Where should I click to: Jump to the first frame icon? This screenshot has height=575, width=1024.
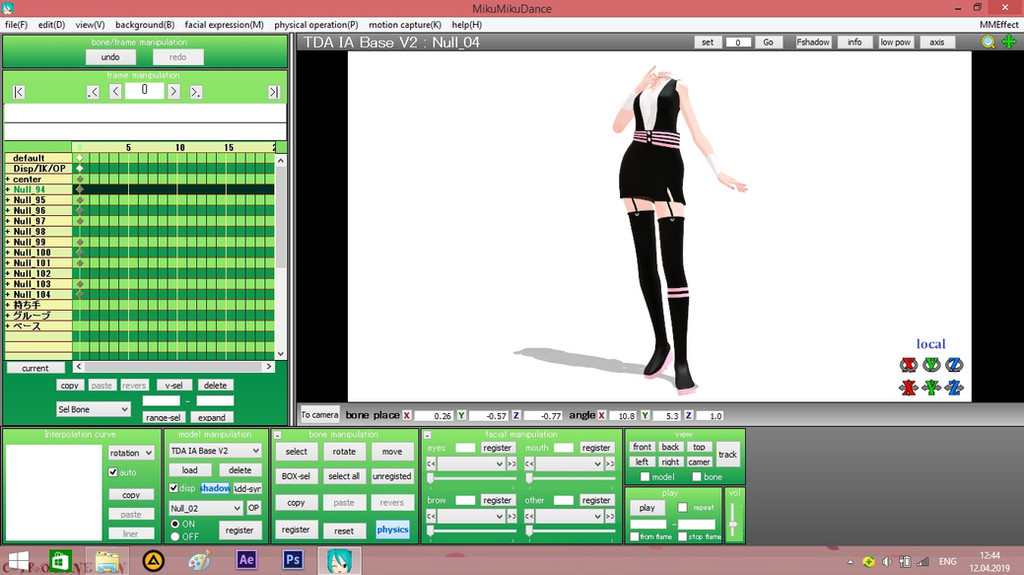pos(18,92)
